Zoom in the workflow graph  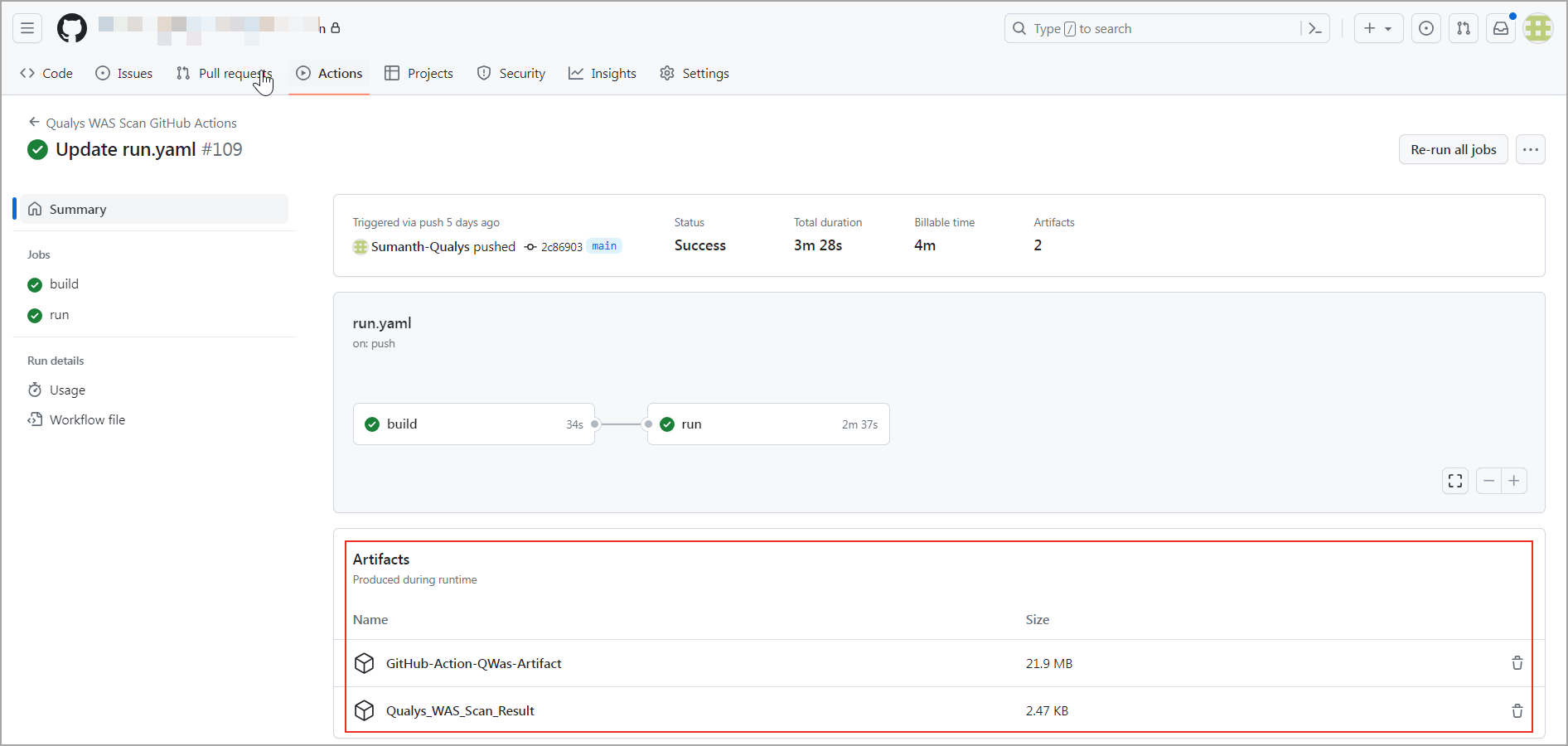(x=1514, y=481)
